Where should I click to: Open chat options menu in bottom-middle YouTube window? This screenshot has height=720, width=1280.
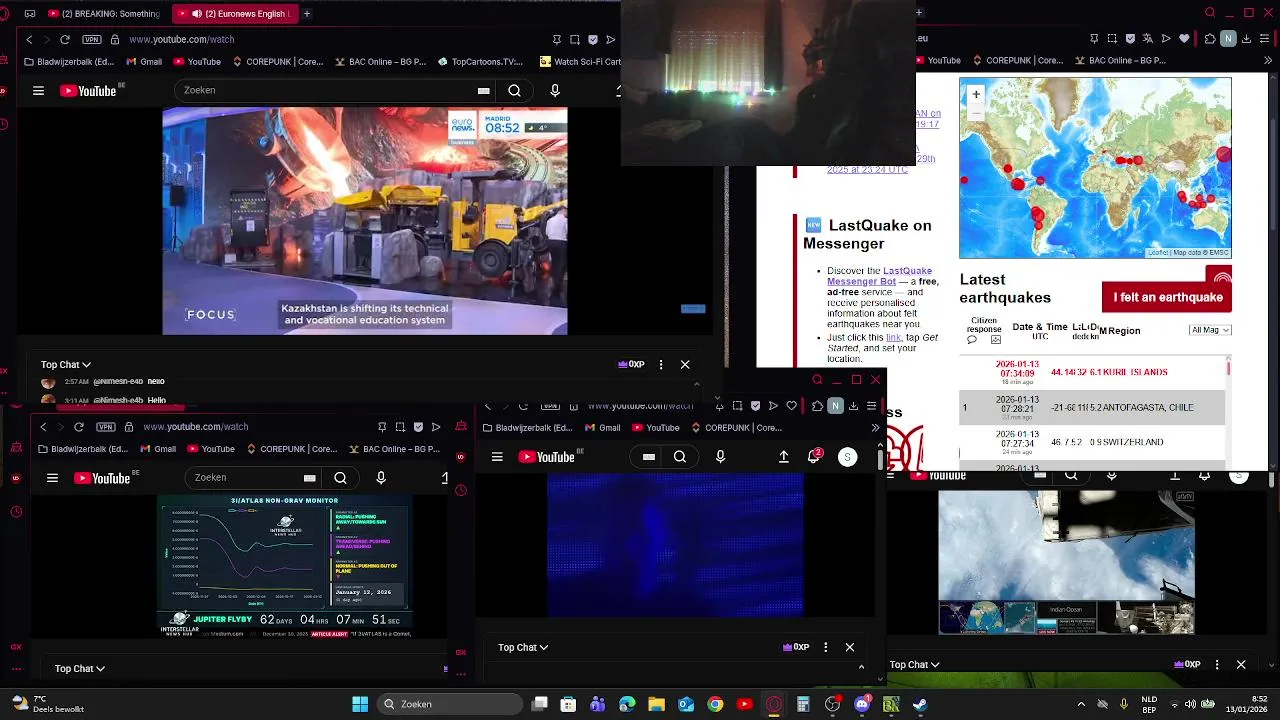(x=825, y=648)
